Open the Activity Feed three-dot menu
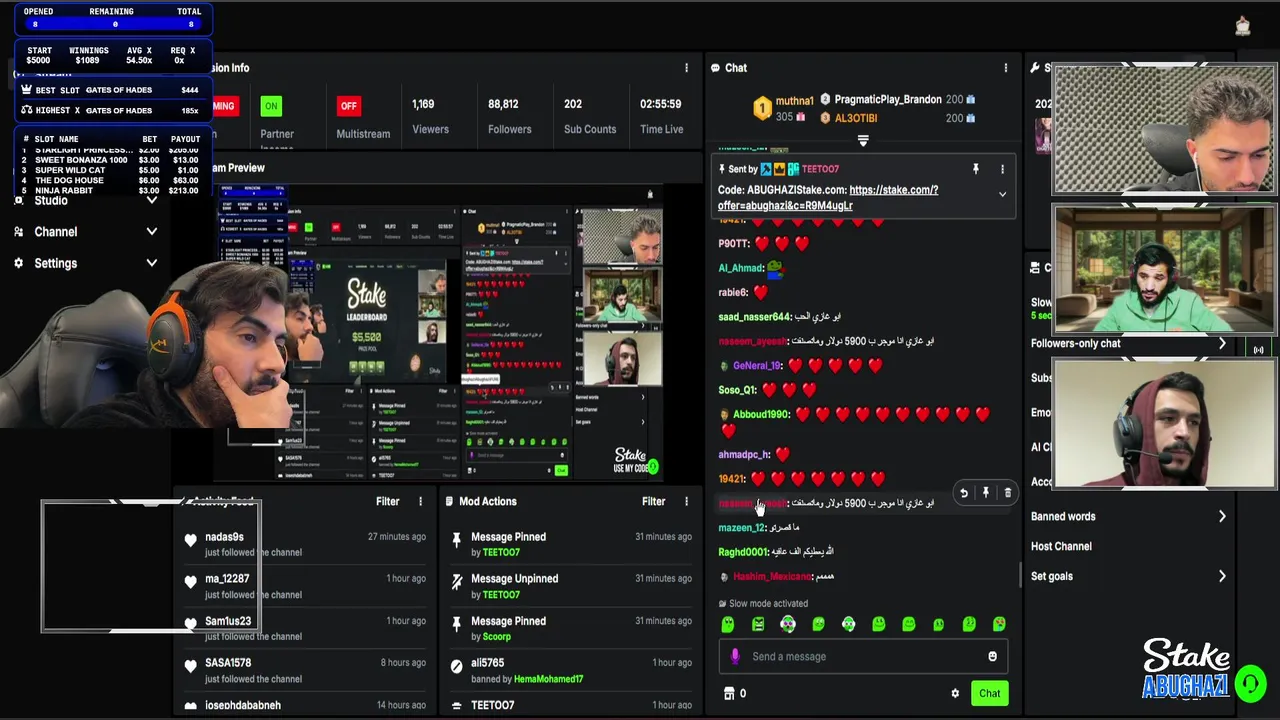 (420, 502)
